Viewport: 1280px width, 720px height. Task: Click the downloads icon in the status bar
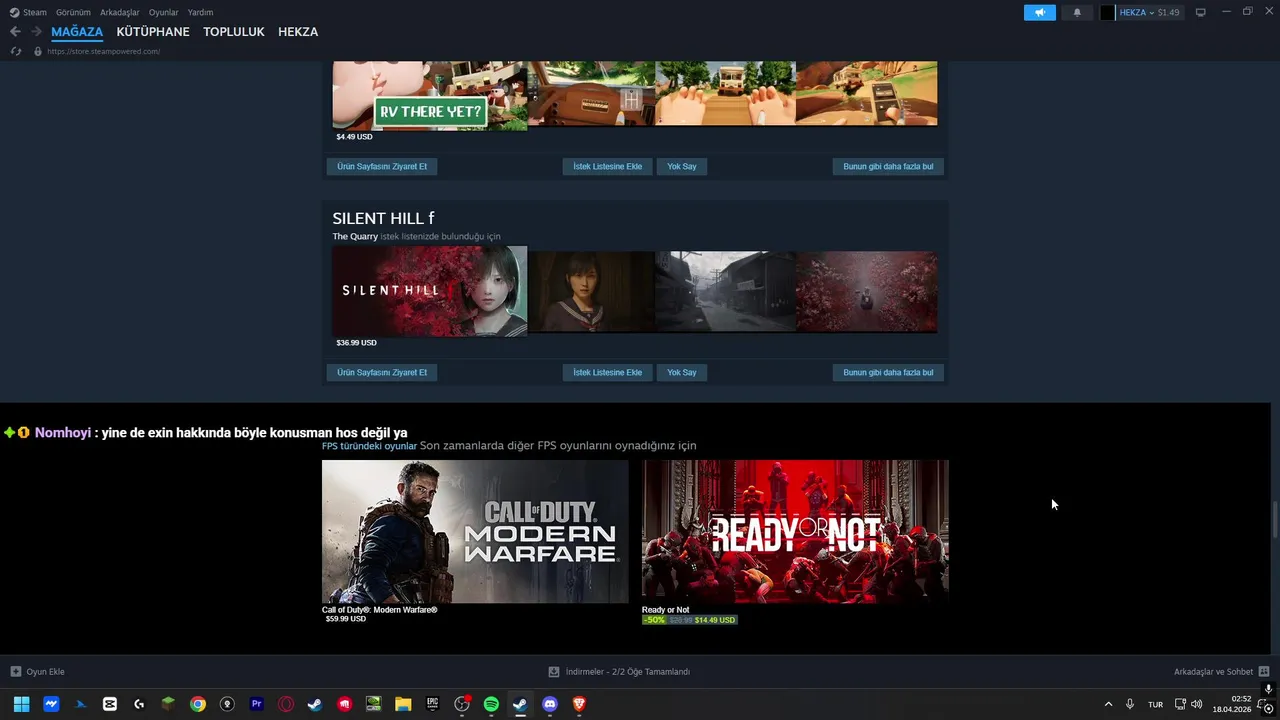554,672
